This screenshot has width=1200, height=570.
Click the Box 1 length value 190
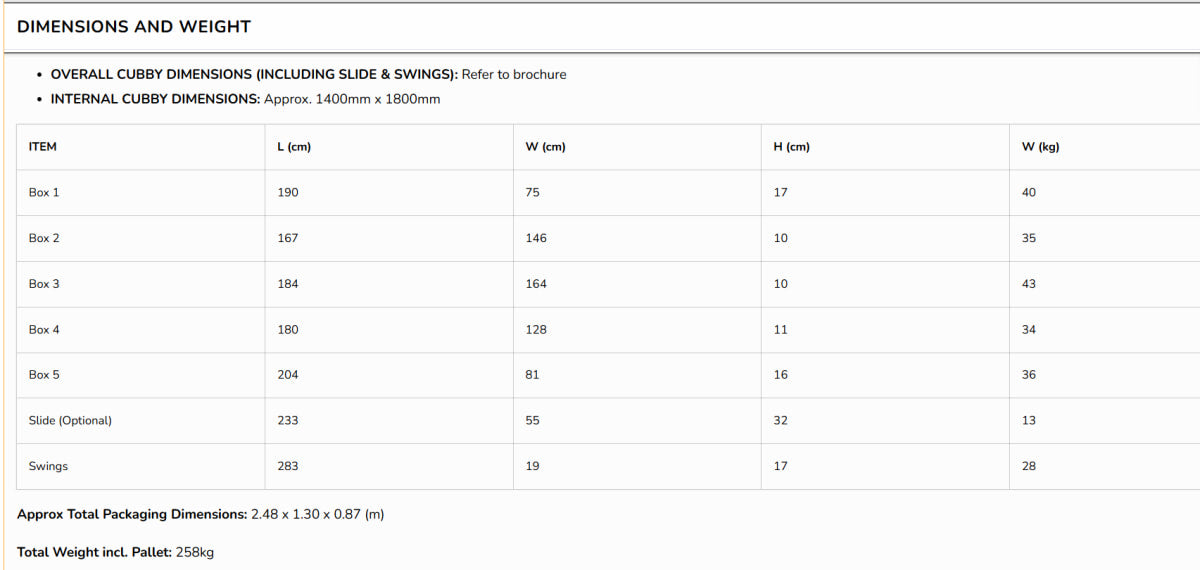tap(288, 192)
